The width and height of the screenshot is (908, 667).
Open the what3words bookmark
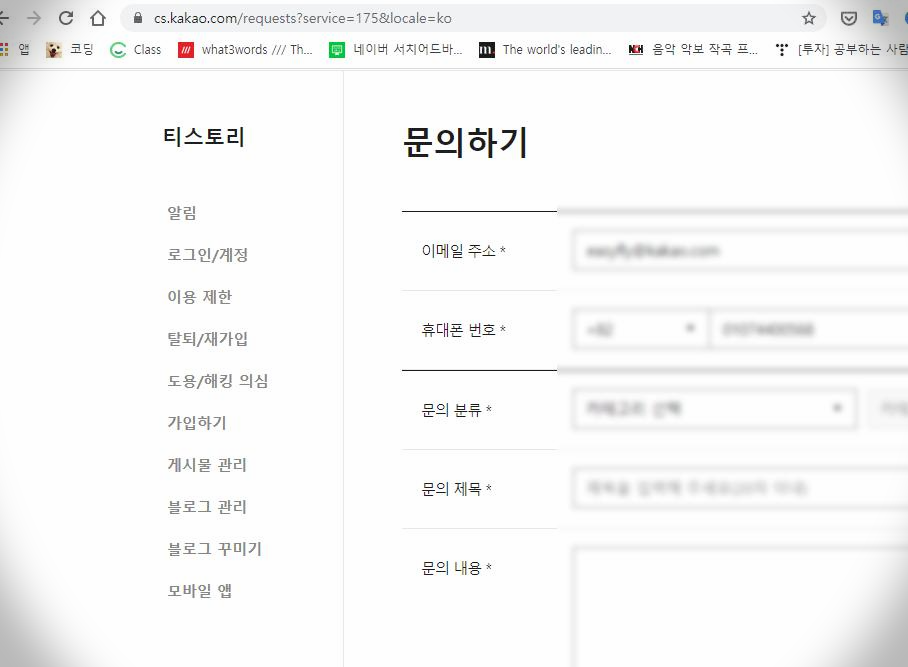pyautogui.click(x=246, y=50)
